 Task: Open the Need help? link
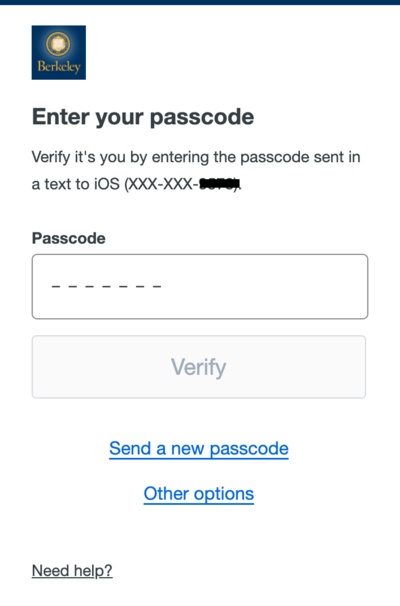(x=72, y=571)
